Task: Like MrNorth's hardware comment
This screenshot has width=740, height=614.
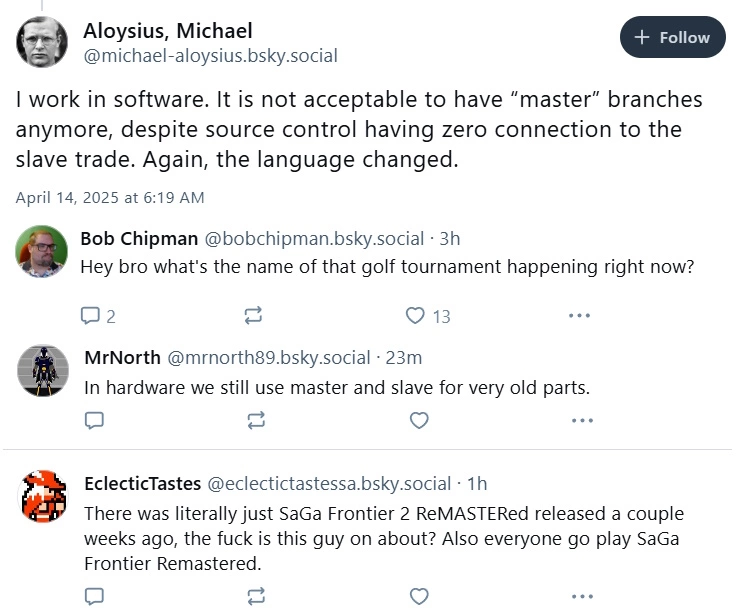Action: click(419, 420)
